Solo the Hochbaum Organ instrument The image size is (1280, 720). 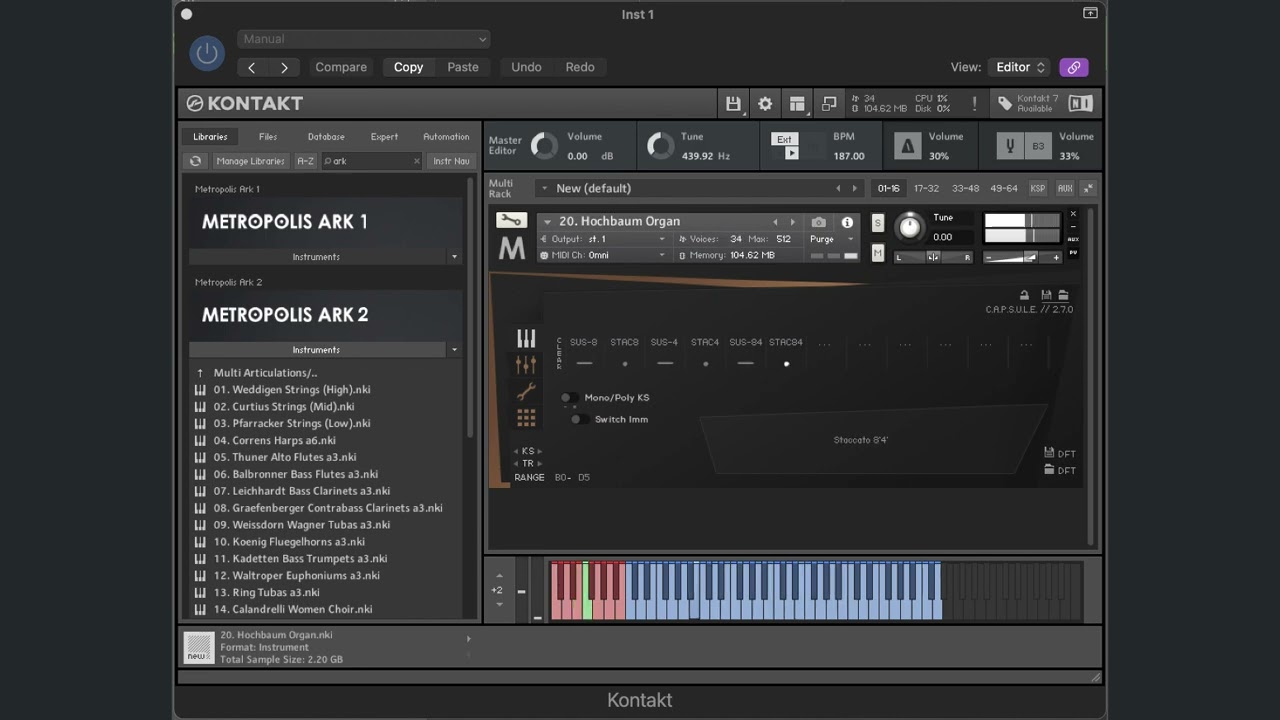877,222
